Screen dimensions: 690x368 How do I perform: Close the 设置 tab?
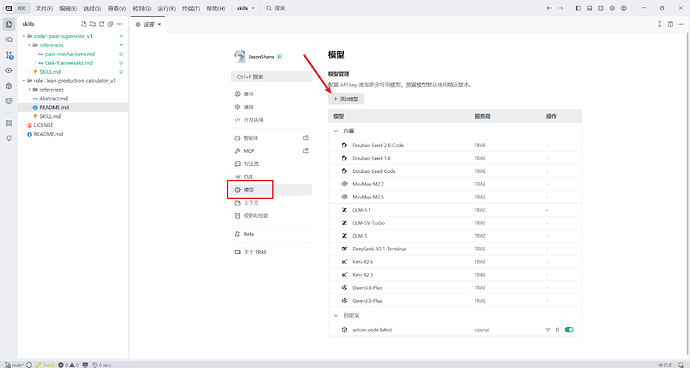click(x=159, y=24)
